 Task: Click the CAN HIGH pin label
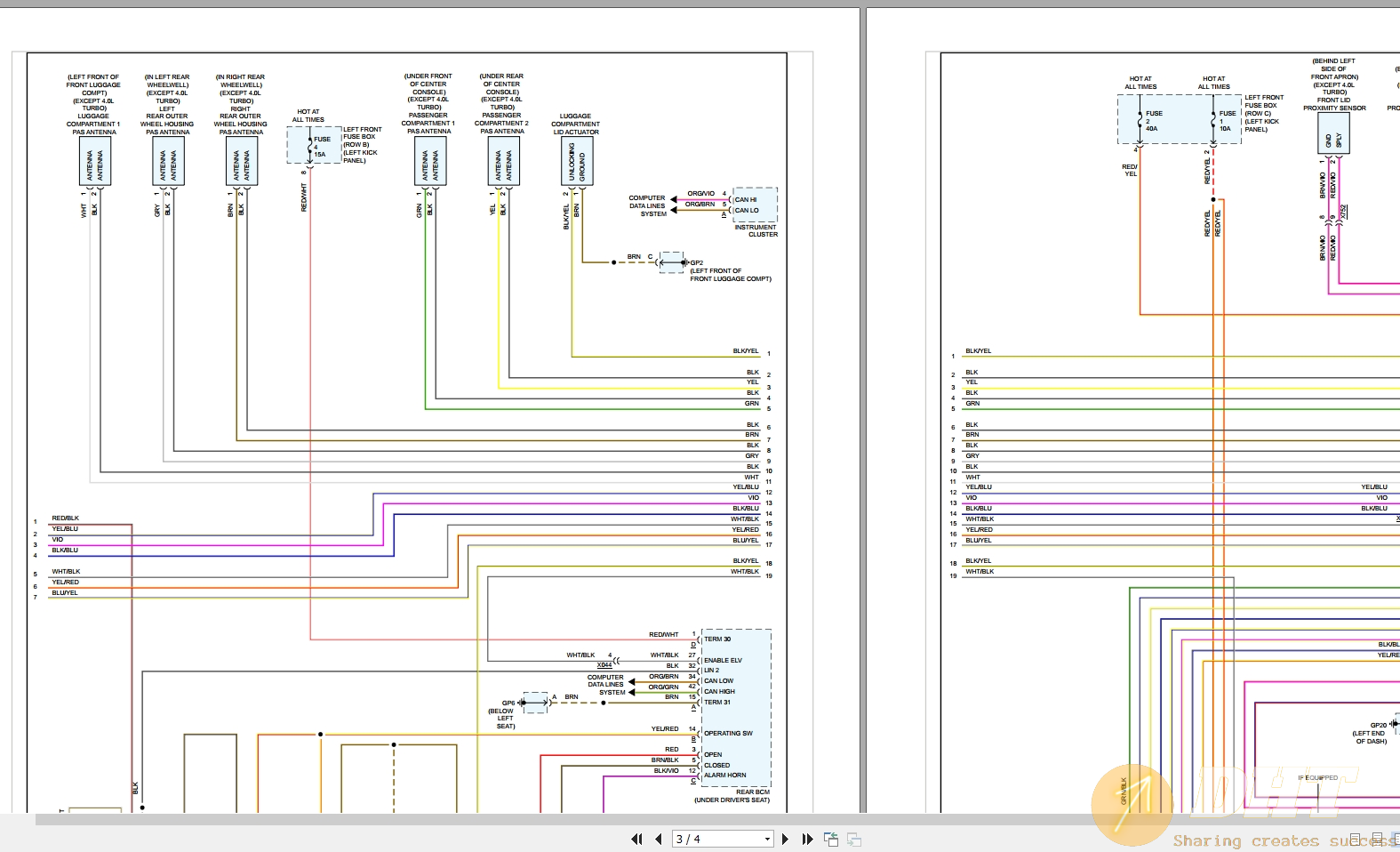(719, 691)
